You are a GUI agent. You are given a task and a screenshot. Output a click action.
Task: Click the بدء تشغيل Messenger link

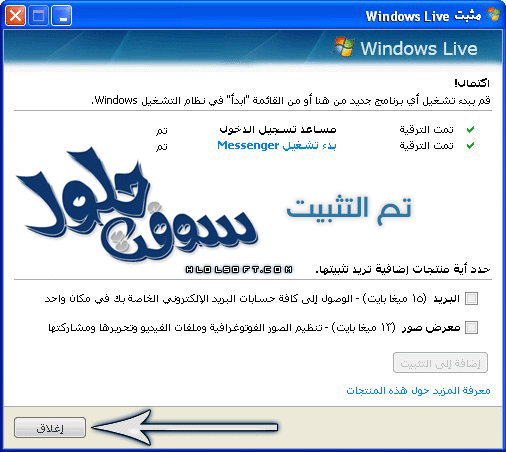pyautogui.click(x=277, y=146)
